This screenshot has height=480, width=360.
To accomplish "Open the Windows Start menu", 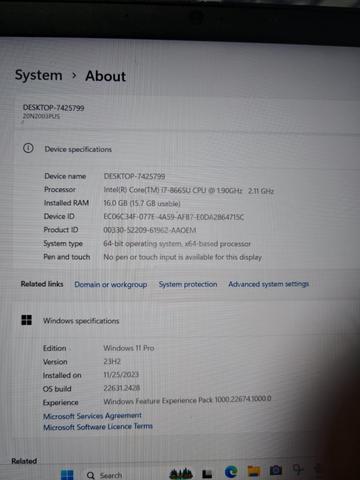I will click(67, 474).
